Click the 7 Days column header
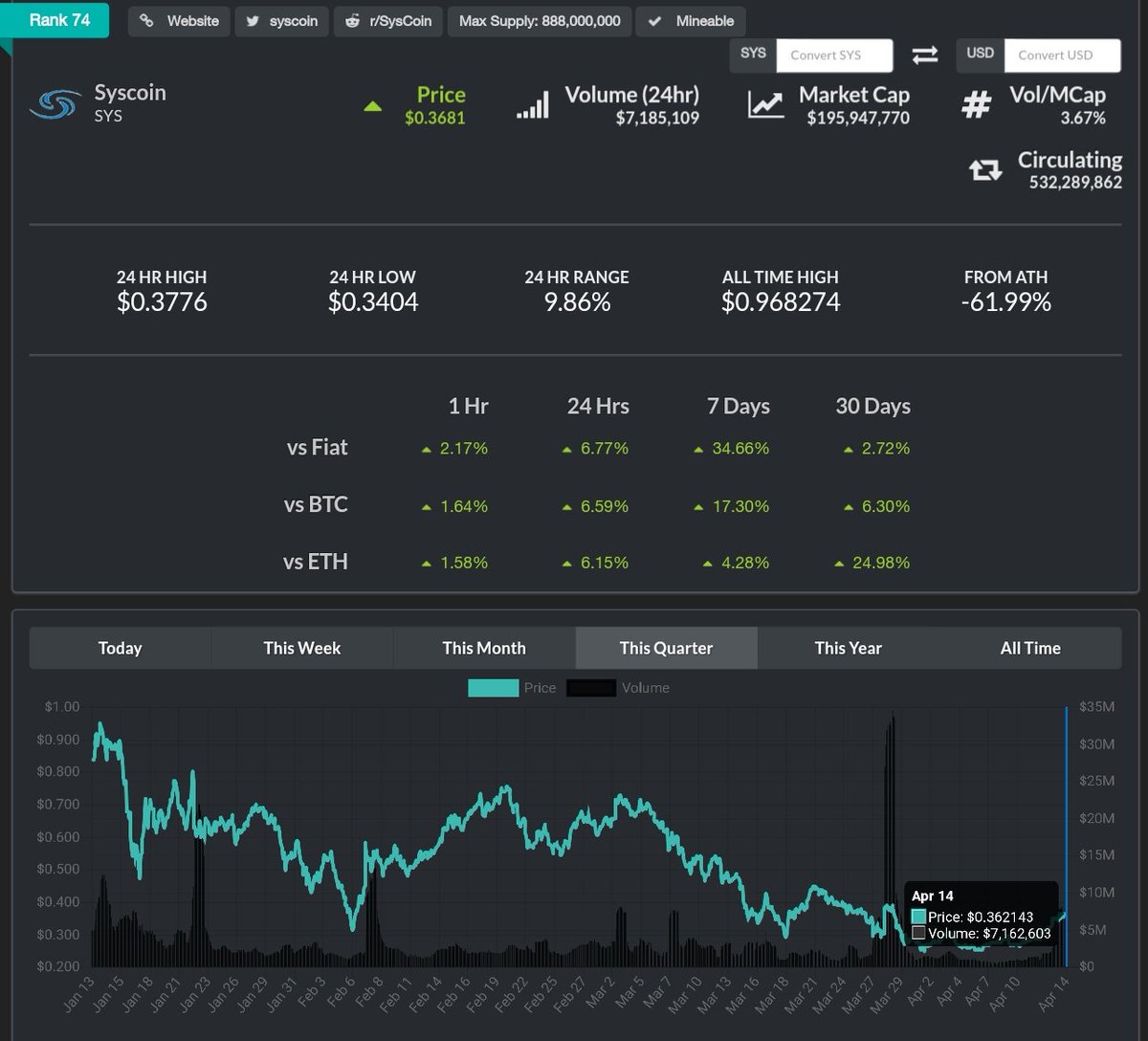Viewport: 1148px width, 1041px height. (x=739, y=406)
